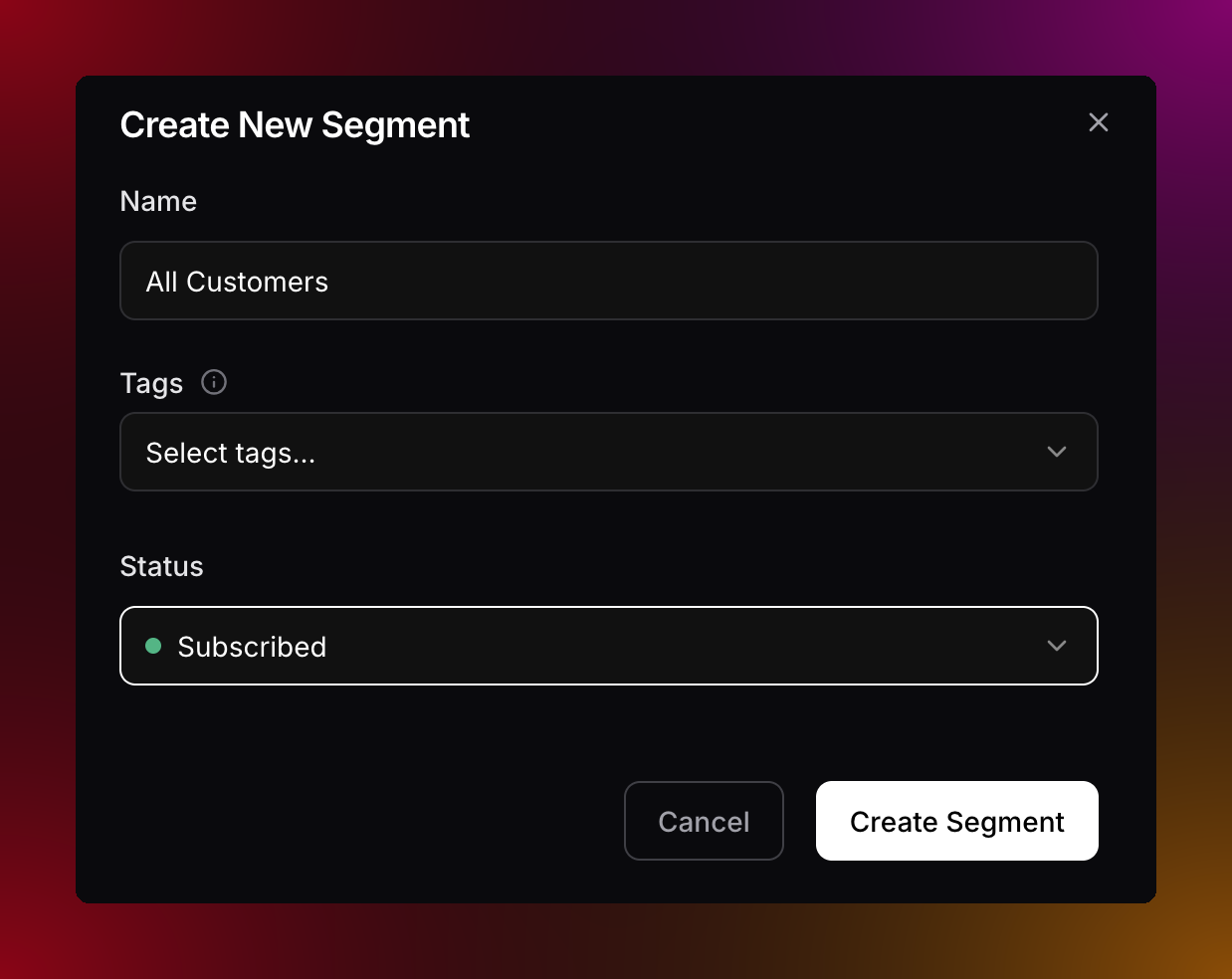The height and width of the screenshot is (979, 1232).
Task: Open the Select tags dropdown
Action: (x=609, y=452)
